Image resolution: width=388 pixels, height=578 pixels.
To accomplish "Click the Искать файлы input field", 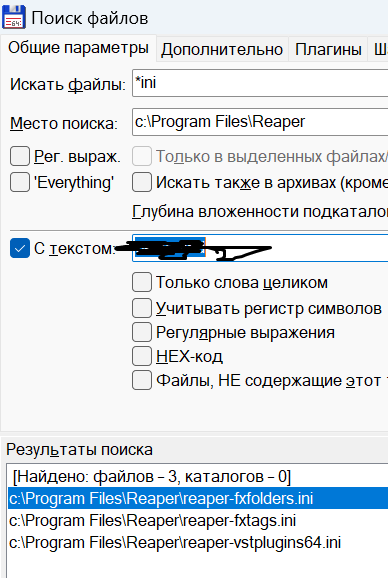I will click(x=260, y=83).
